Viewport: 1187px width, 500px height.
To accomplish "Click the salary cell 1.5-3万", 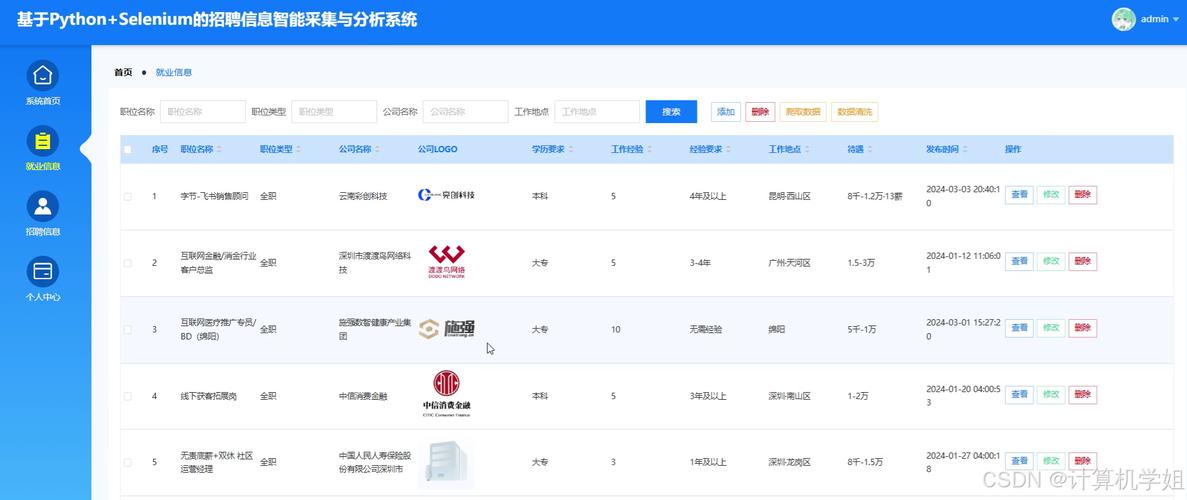I will [x=861, y=263].
